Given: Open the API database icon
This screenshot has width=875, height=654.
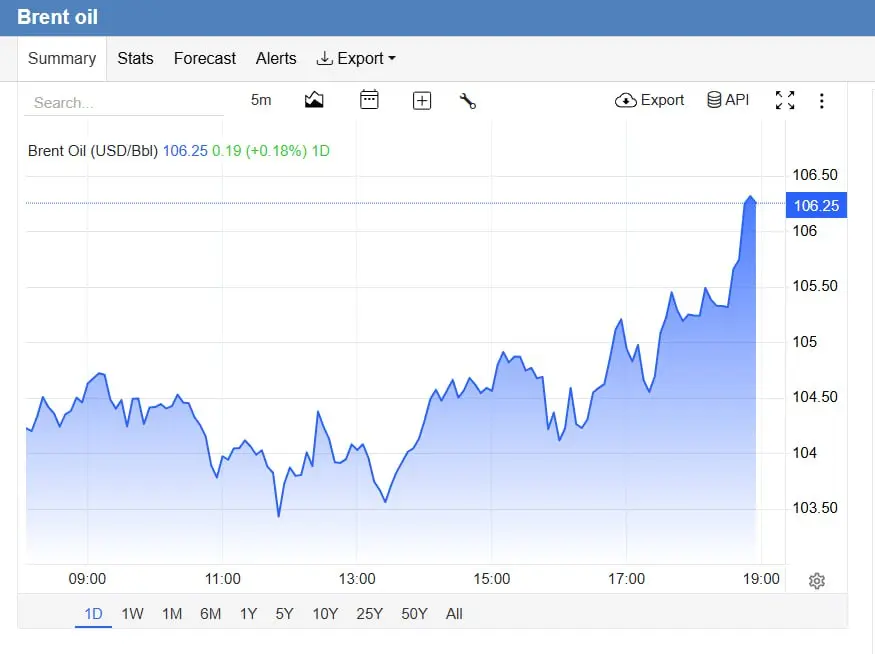Looking at the screenshot, I should (x=728, y=100).
